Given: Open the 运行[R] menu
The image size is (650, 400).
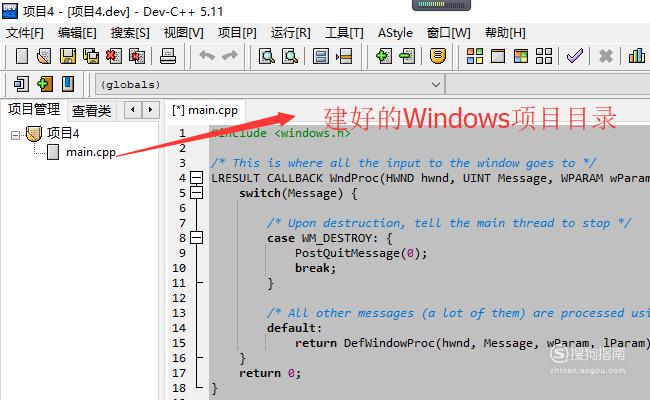Looking at the screenshot, I should click(291, 33).
